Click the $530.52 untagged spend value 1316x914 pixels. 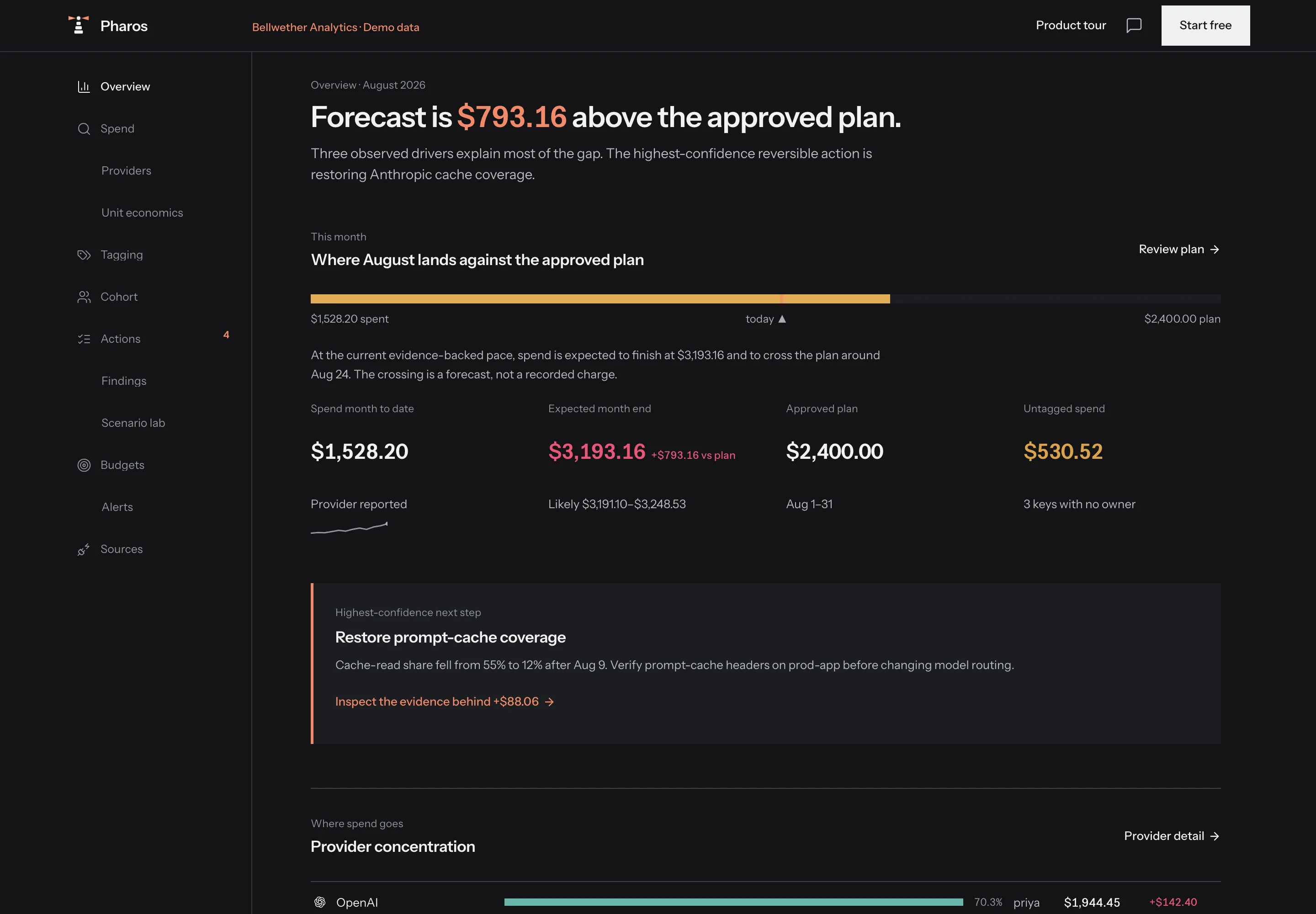1063,451
